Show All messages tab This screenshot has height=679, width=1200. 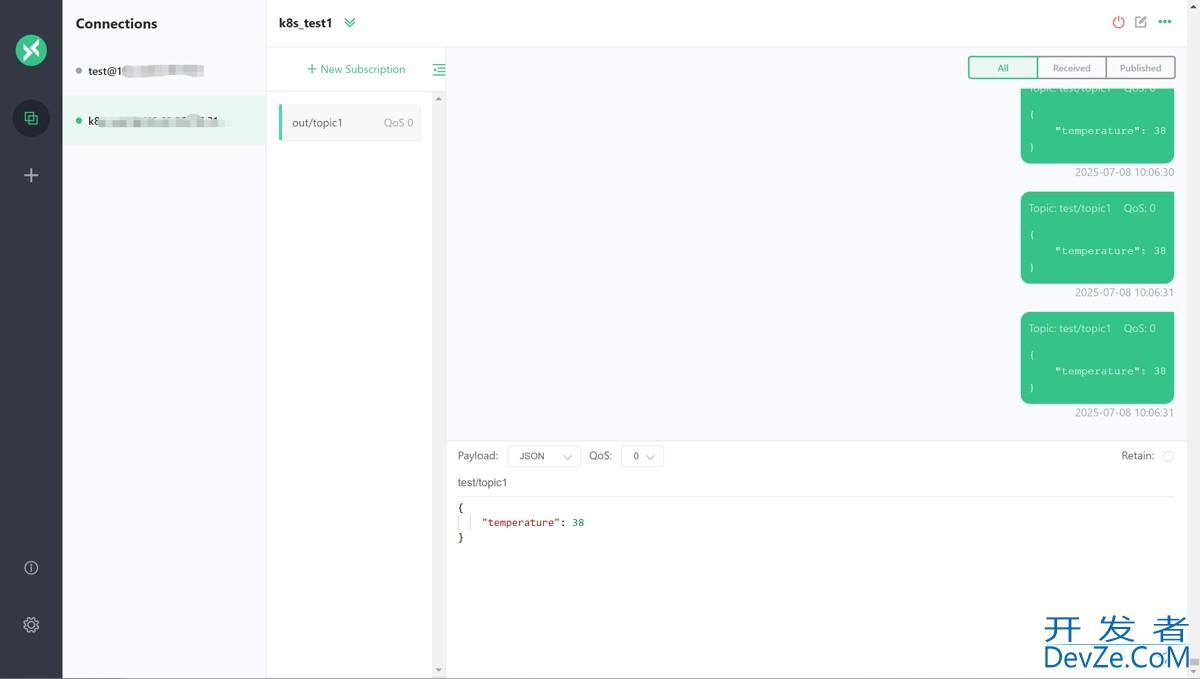click(1003, 68)
